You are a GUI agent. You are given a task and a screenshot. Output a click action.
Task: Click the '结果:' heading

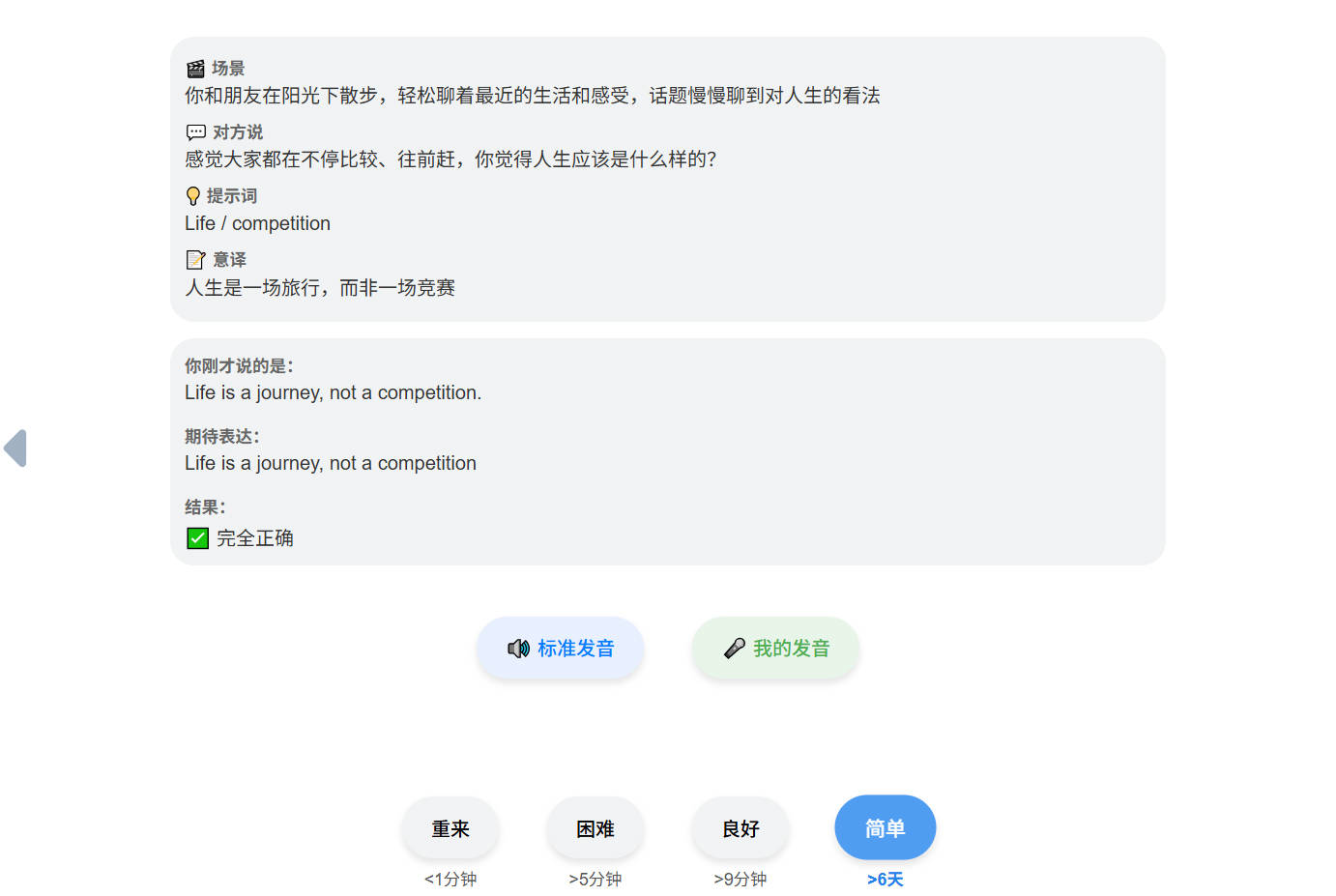click(205, 507)
